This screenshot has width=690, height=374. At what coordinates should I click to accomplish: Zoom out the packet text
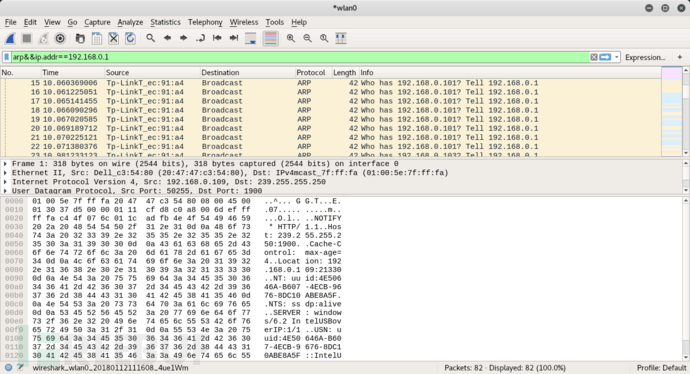coord(308,38)
